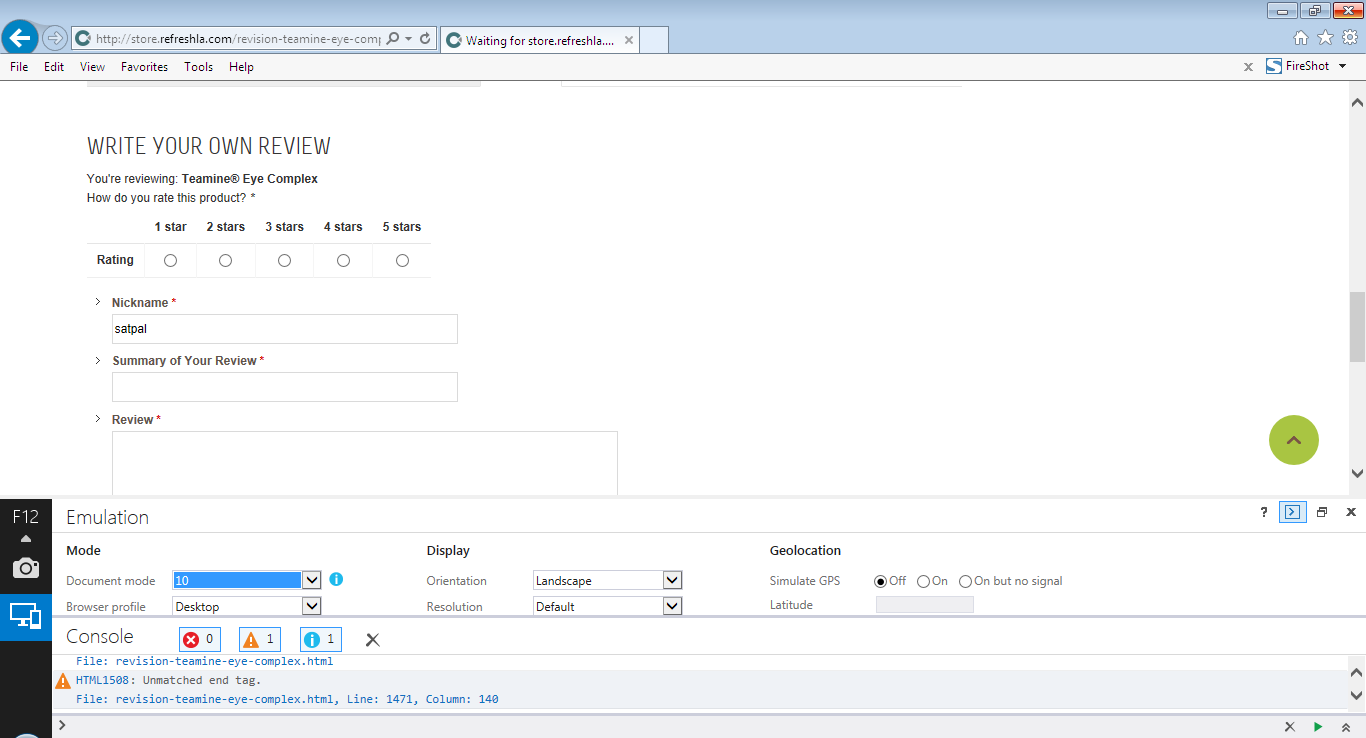The height and width of the screenshot is (738, 1366).
Task: Choose the 3 stars rating option
Action: (284, 261)
